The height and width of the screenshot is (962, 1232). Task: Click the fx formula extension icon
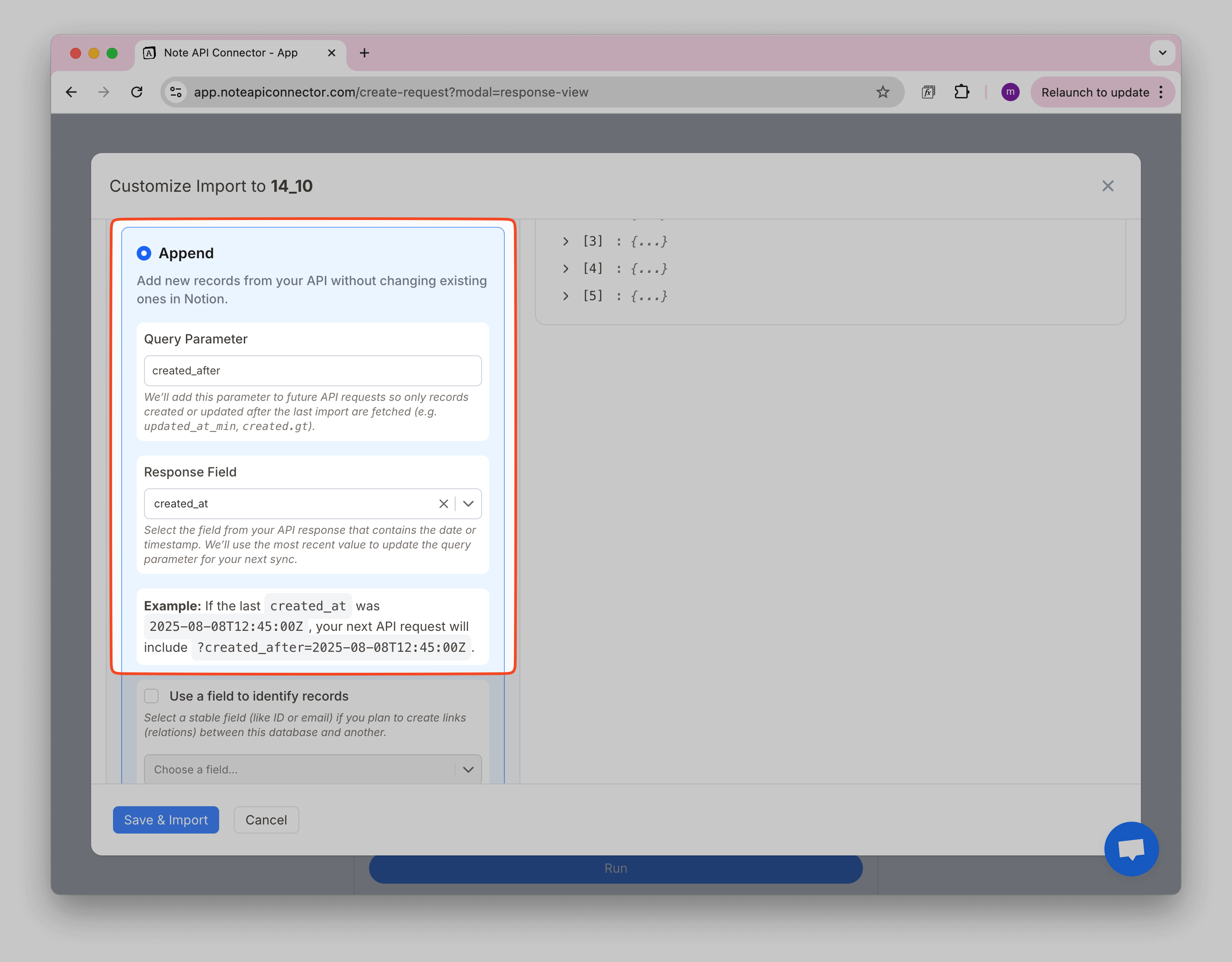[x=928, y=92]
